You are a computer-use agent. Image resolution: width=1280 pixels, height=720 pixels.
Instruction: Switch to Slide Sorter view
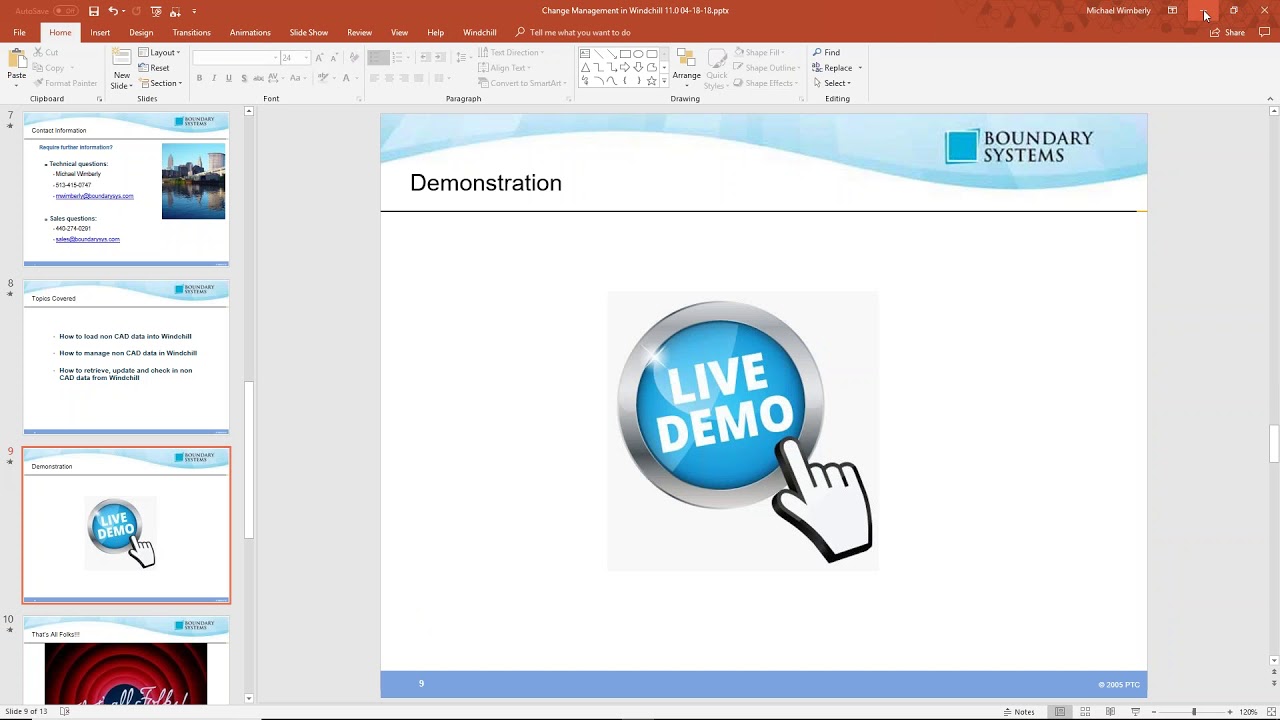1085,712
